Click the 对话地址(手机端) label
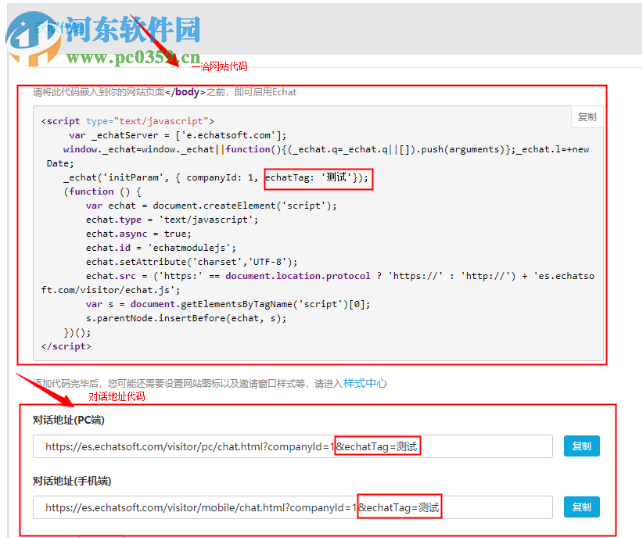This screenshot has width=642, height=538. click(x=72, y=481)
